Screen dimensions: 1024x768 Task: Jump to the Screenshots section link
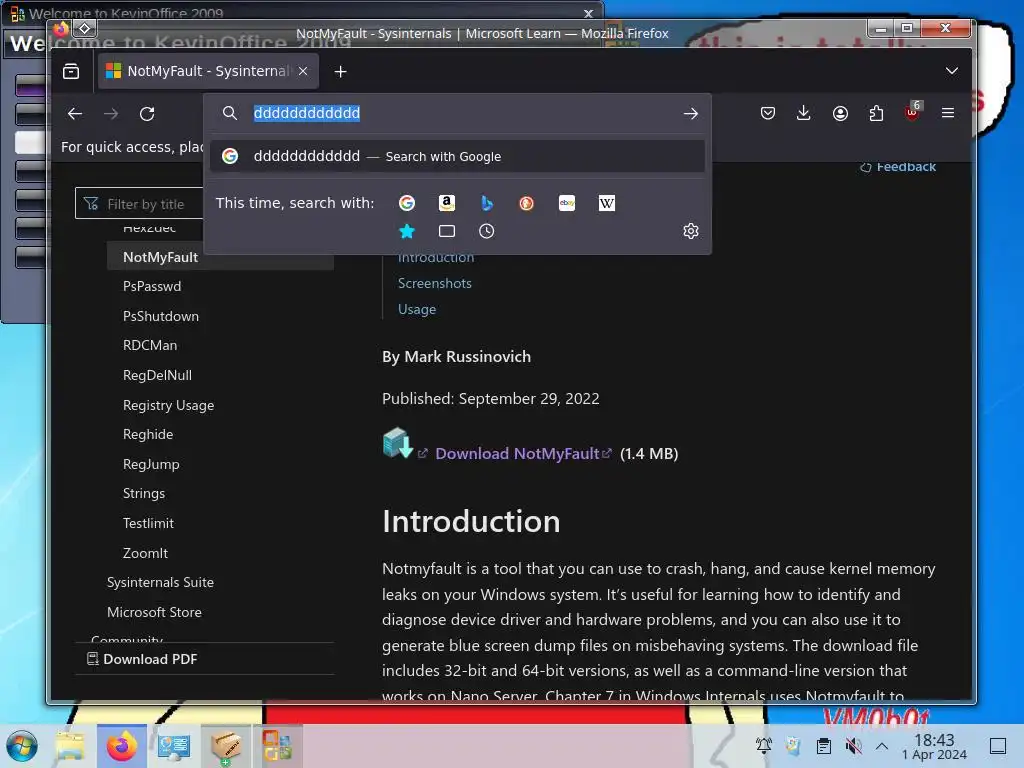435,283
